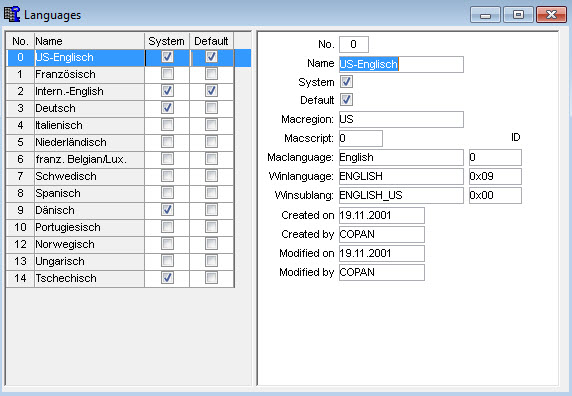The width and height of the screenshot is (572, 396).
Task: Select Niederländisch in the list
Action: (89, 142)
